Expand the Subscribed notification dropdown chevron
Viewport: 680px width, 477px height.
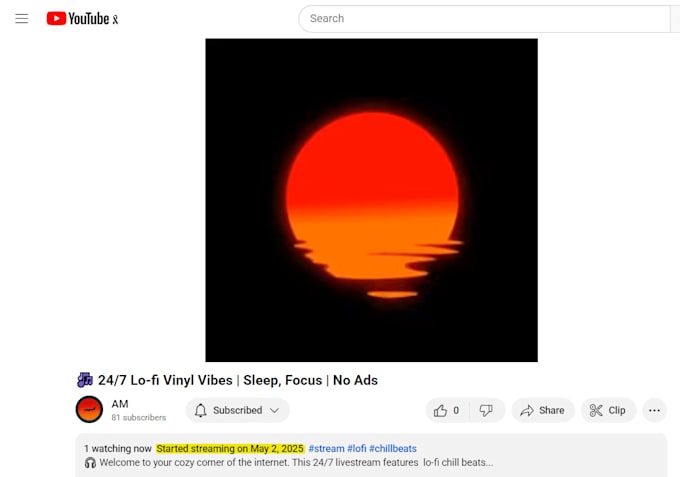(275, 410)
